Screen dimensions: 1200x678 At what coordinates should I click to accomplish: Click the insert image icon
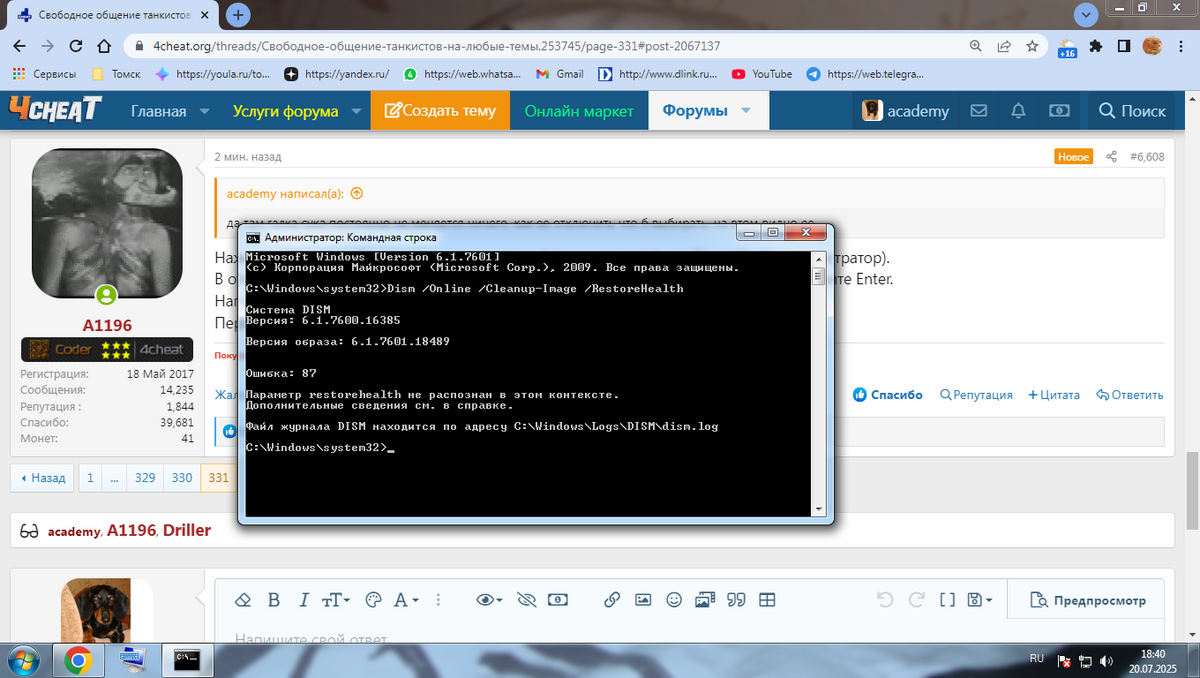pyautogui.click(x=643, y=600)
